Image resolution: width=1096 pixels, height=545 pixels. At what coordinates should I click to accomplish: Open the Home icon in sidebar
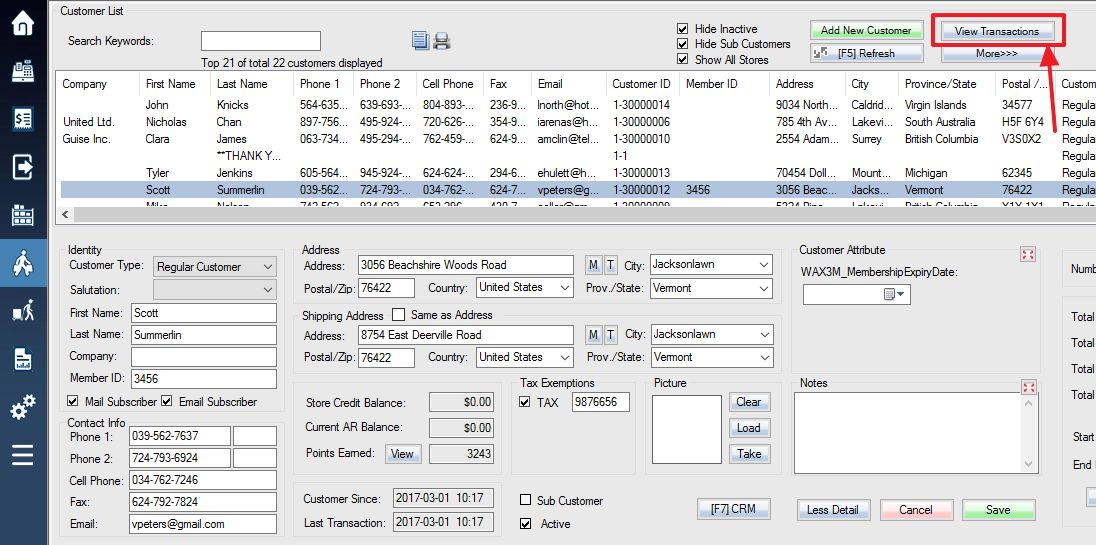tap(22, 23)
